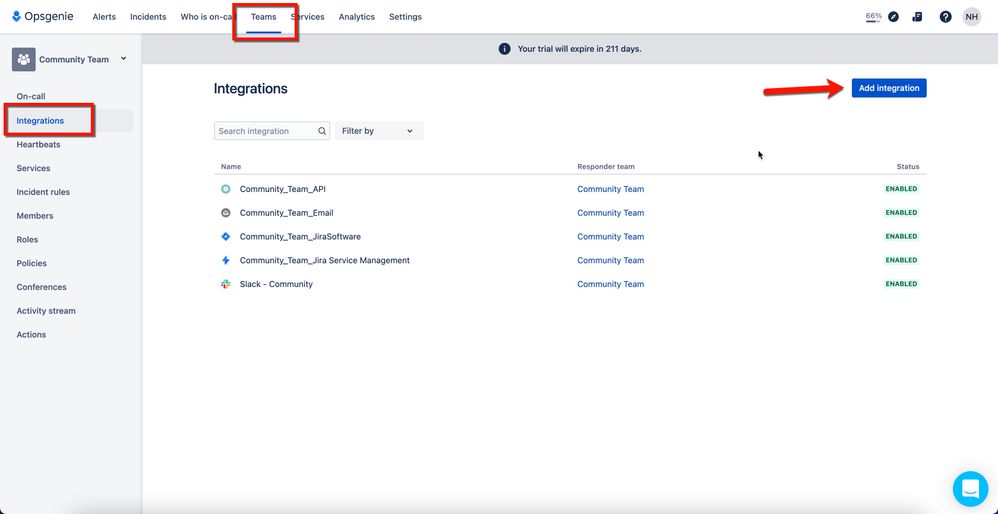Image resolution: width=998 pixels, height=514 pixels.
Task: Click the Add integration button
Action: pyautogui.click(x=889, y=88)
